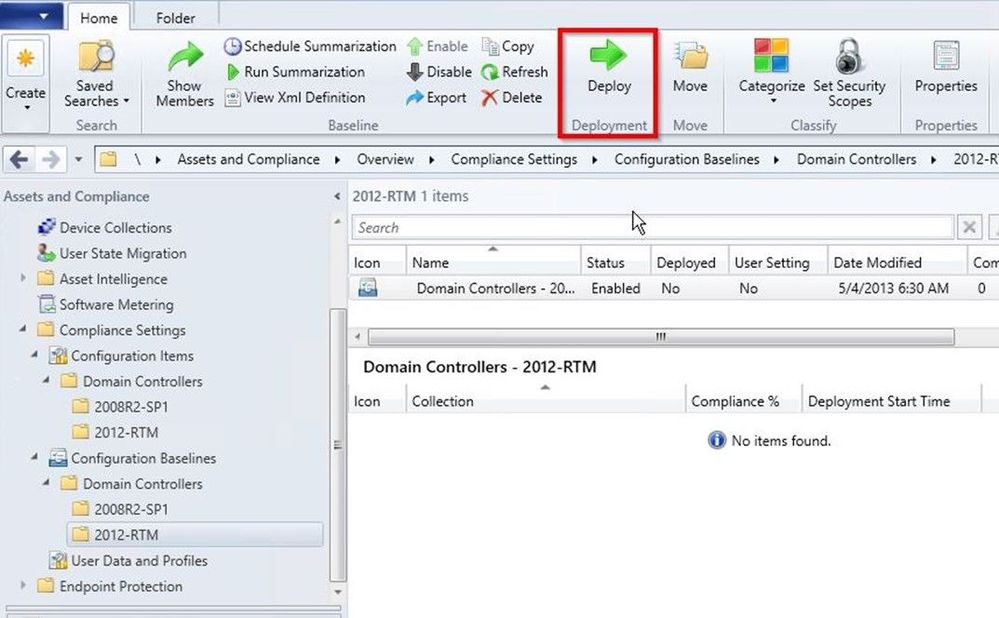Select 2012-RTM under Configuration Baselines
Image resolution: width=999 pixels, height=618 pixels.
point(194,535)
